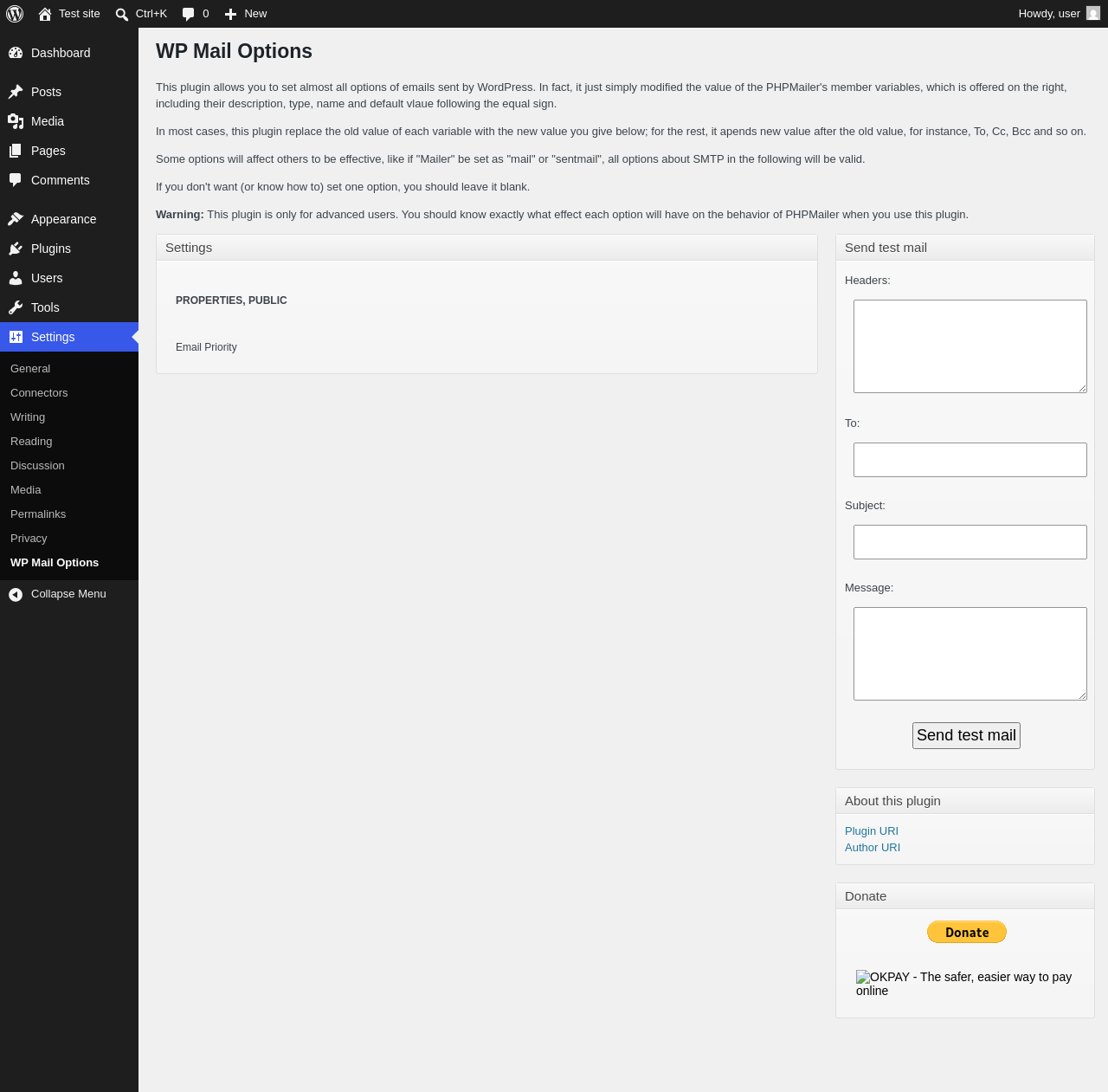Focus the Headers text area
This screenshot has height=1092, width=1108.
point(970,346)
